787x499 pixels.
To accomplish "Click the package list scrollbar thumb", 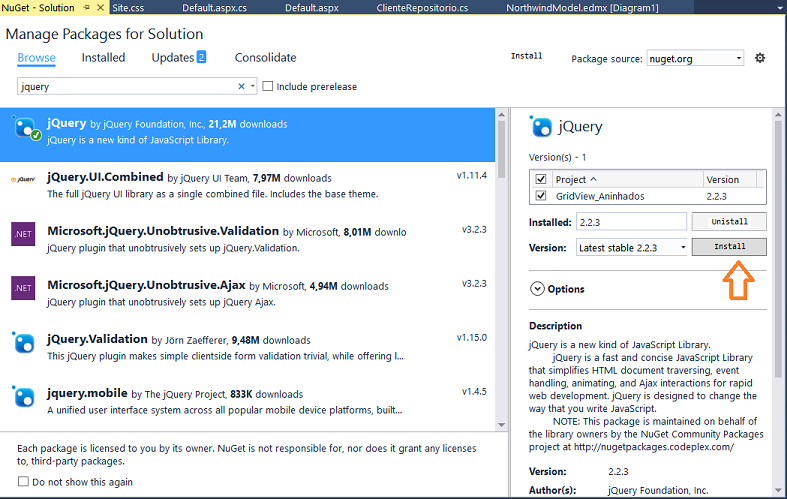I will [x=501, y=150].
